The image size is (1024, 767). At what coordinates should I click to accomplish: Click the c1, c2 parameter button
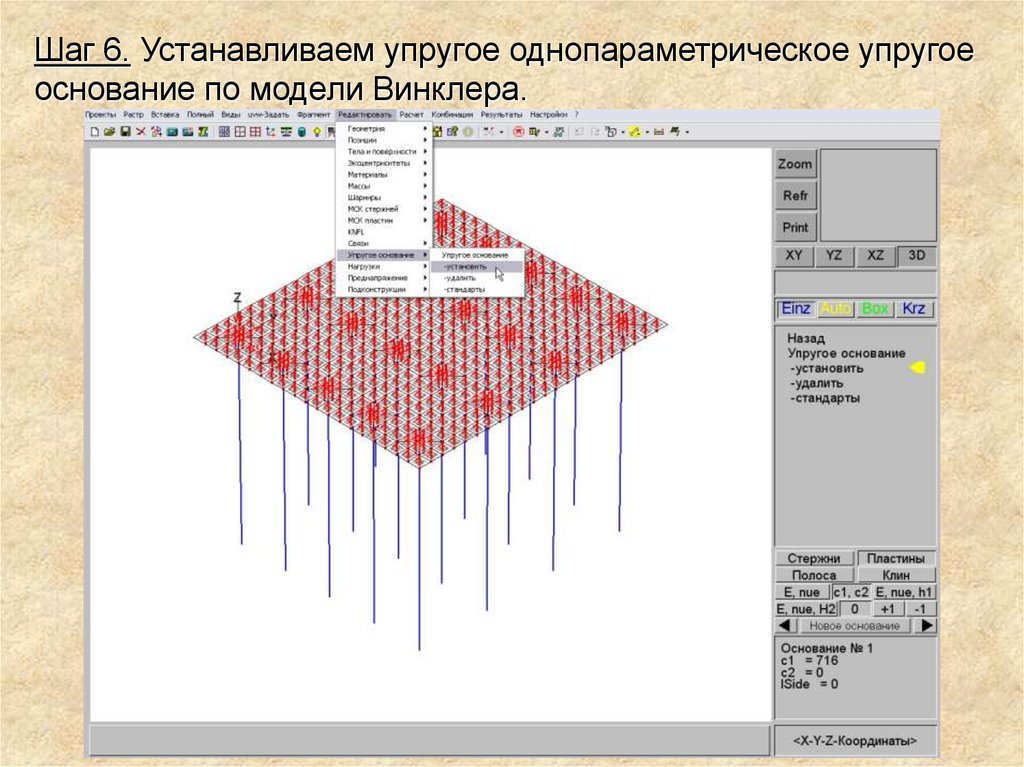(851, 592)
